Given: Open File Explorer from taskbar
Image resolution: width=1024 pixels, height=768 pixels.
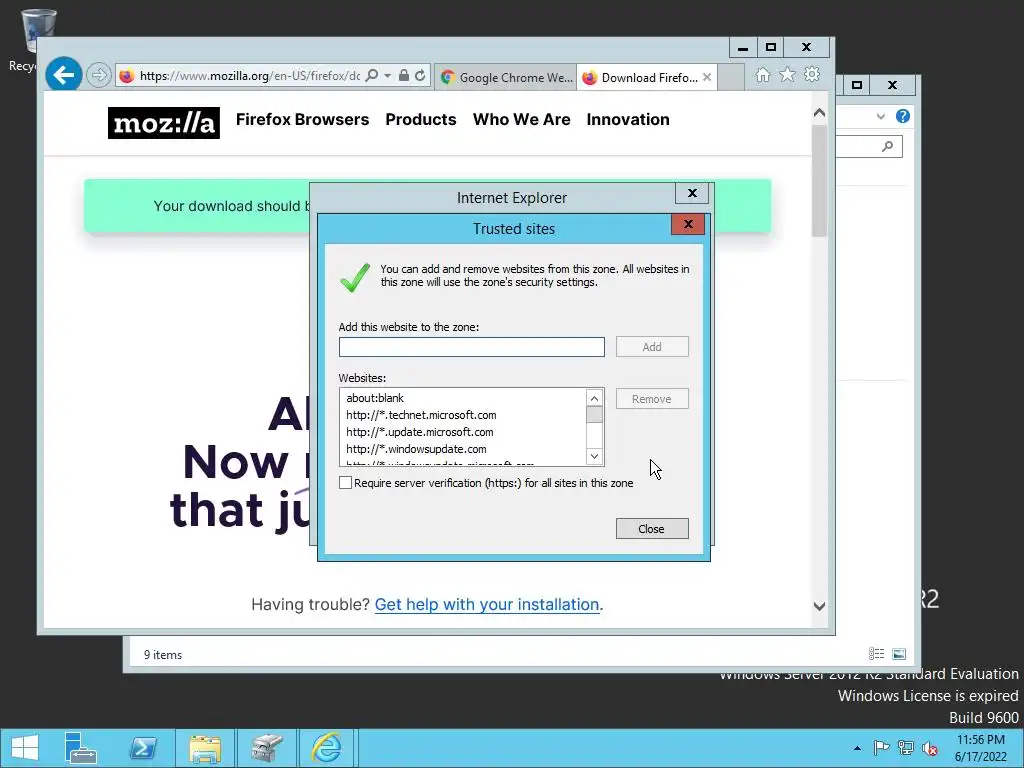Looking at the screenshot, I should coord(204,748).
